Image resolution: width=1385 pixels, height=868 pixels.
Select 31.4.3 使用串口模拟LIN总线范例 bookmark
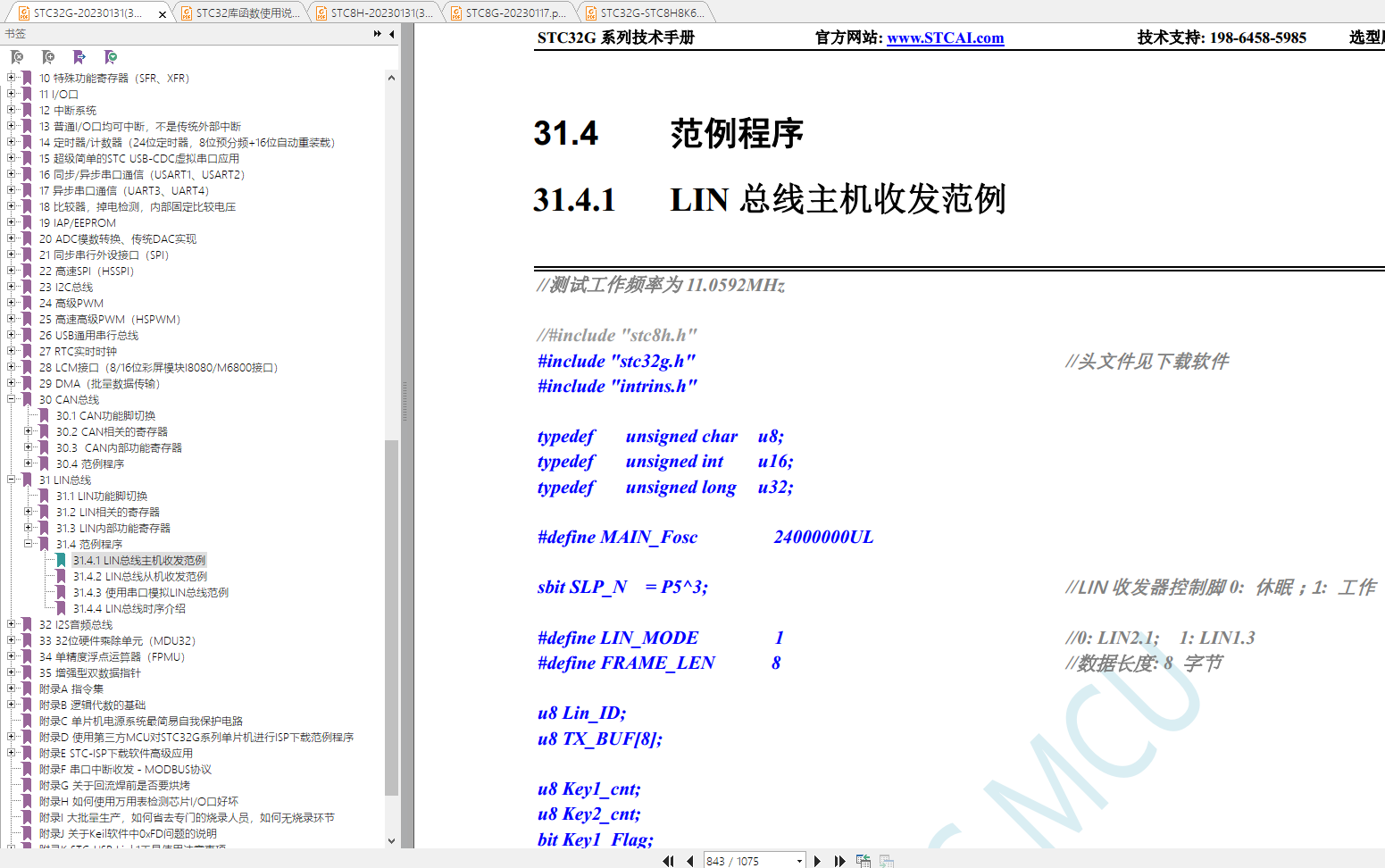[x=151, y=592]
